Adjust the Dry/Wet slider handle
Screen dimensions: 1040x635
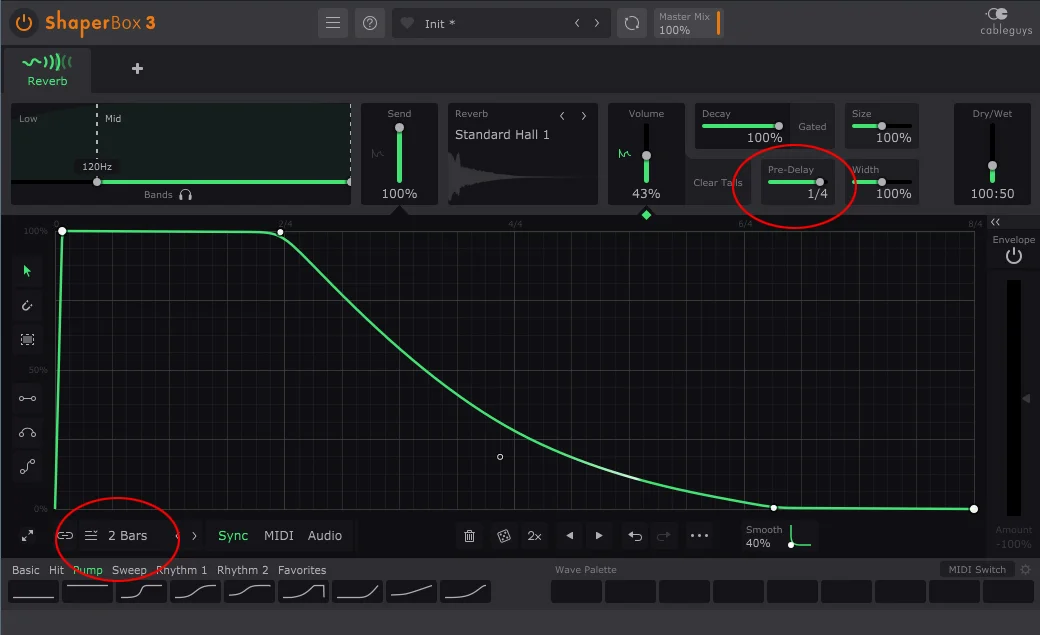pyautogui.click(x=992, y=166)
